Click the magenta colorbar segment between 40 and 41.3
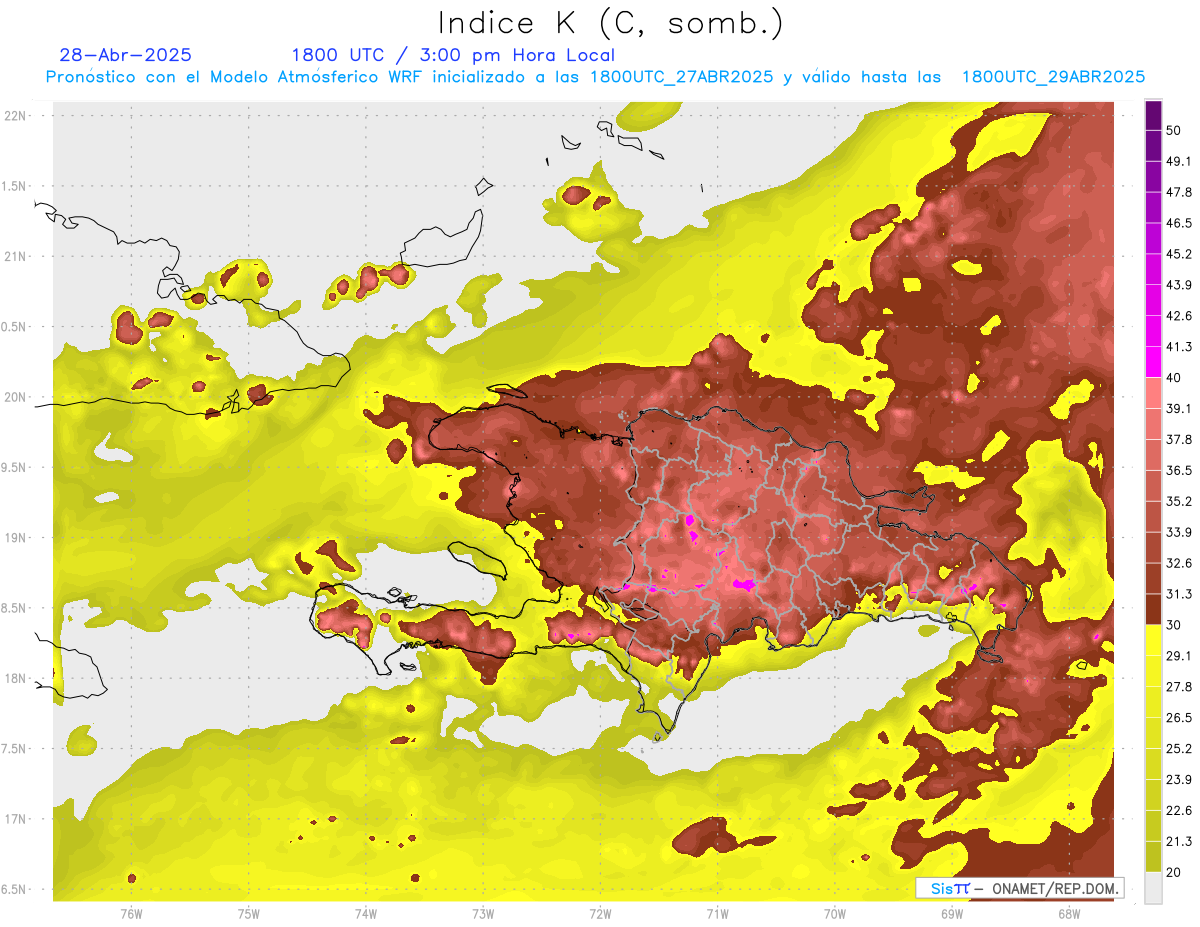This screenshot has width=1200, height=927. pyautogui.click(x=1153, y=362)
